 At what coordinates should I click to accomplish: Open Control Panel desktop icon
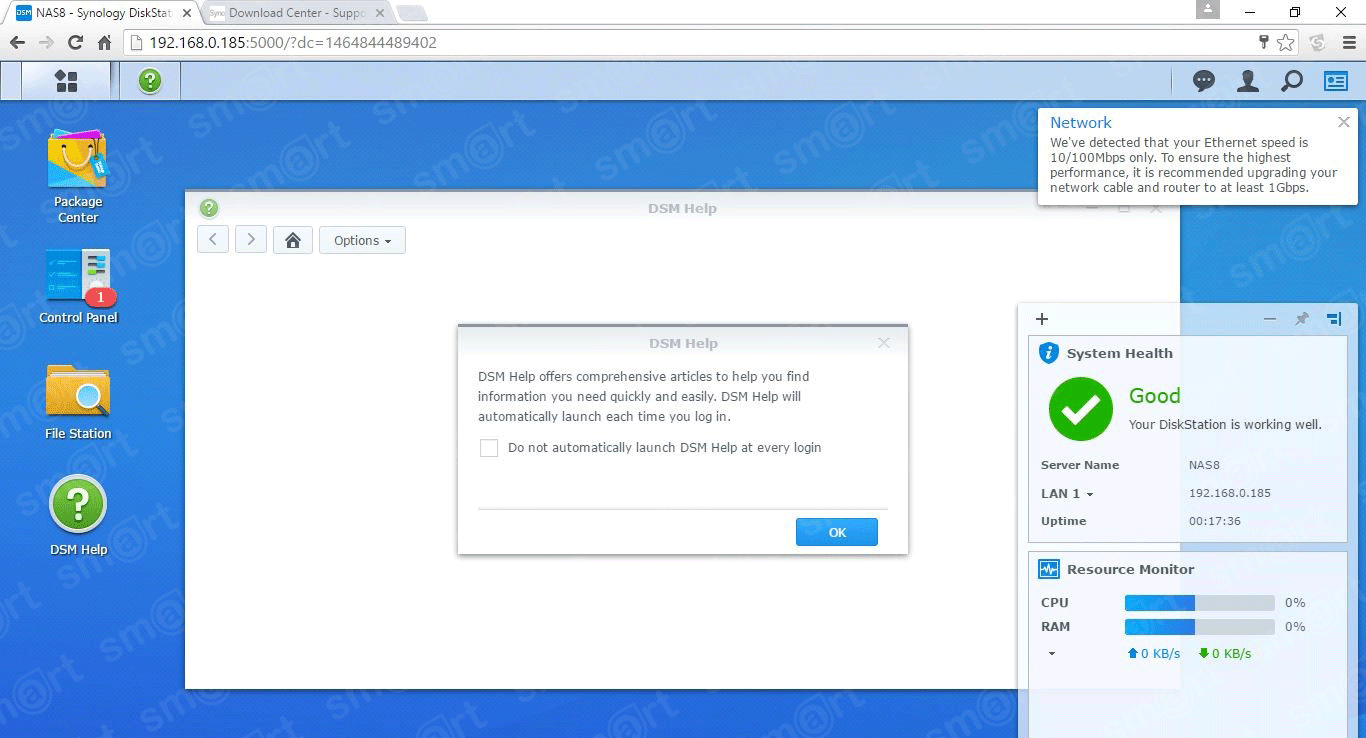pyautogui.click(x=78, y=287)
